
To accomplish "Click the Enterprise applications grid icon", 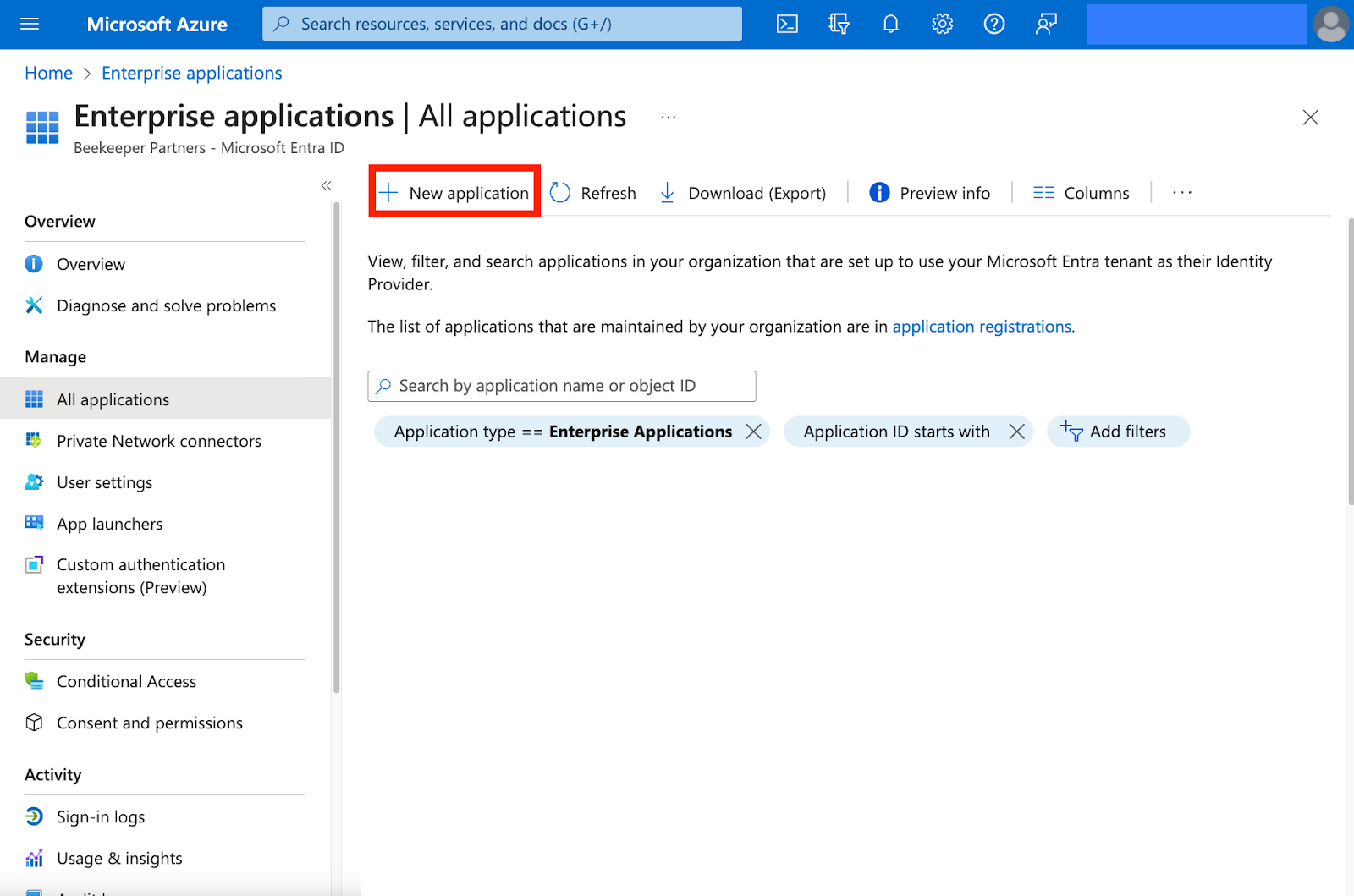I will (42, 128).
